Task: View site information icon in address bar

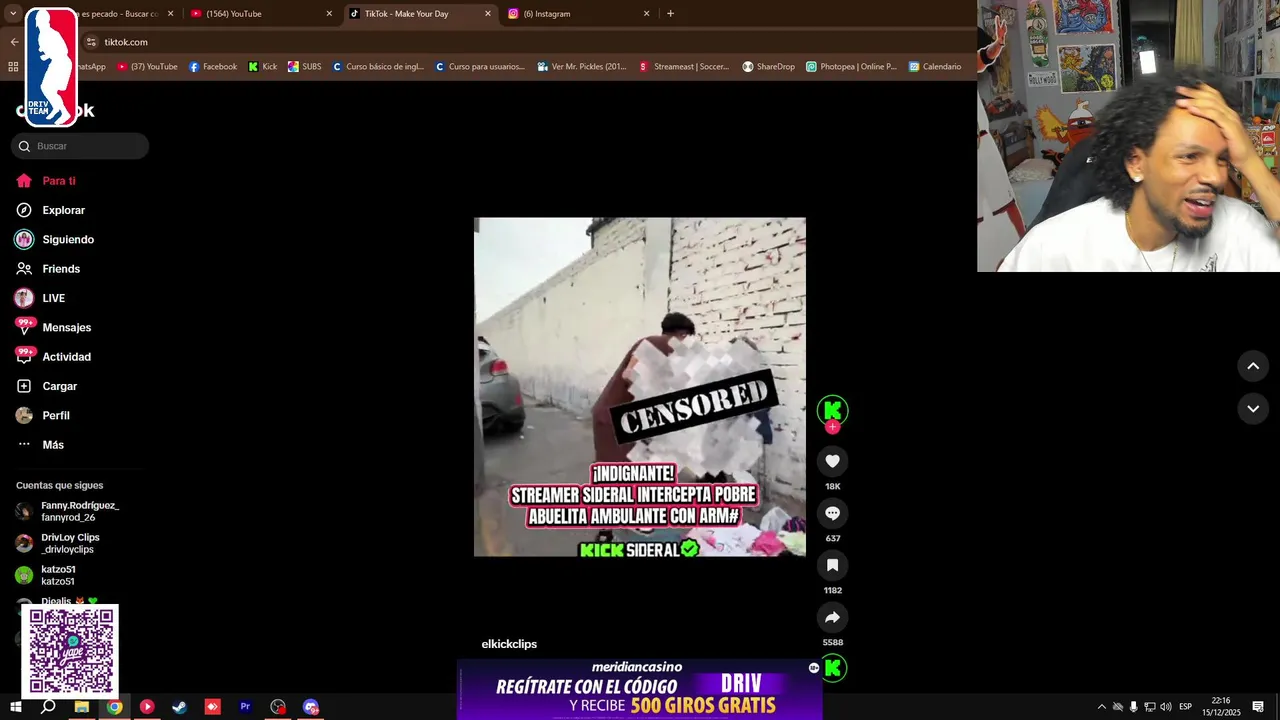Action: pos(91,42)
